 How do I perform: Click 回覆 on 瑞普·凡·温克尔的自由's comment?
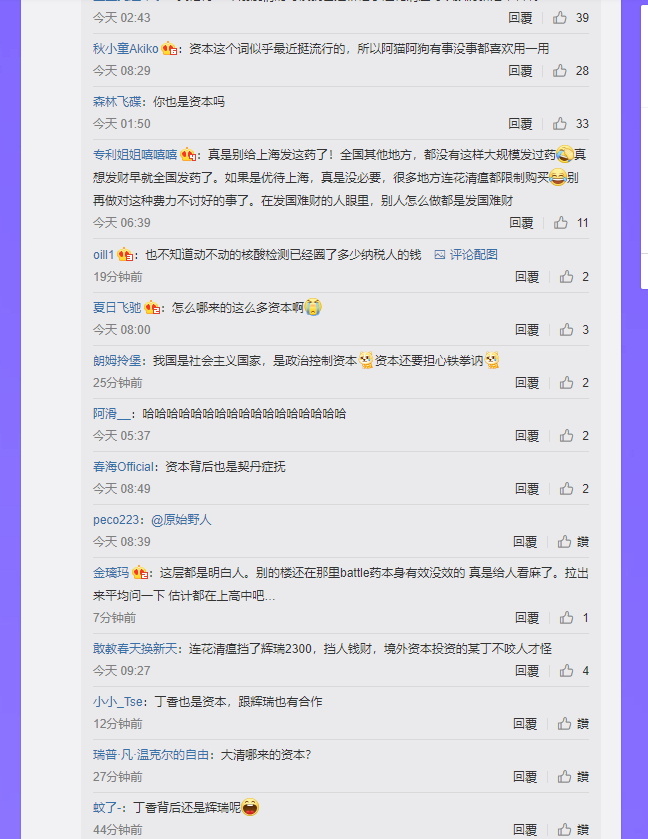click(x=524, y=776)
